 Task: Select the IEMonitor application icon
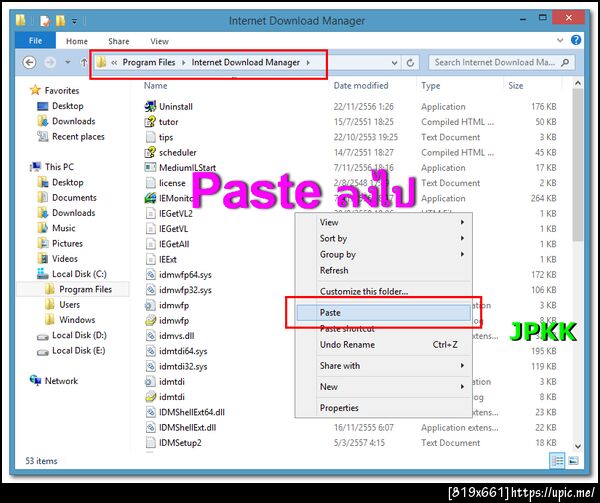point(150,198)
